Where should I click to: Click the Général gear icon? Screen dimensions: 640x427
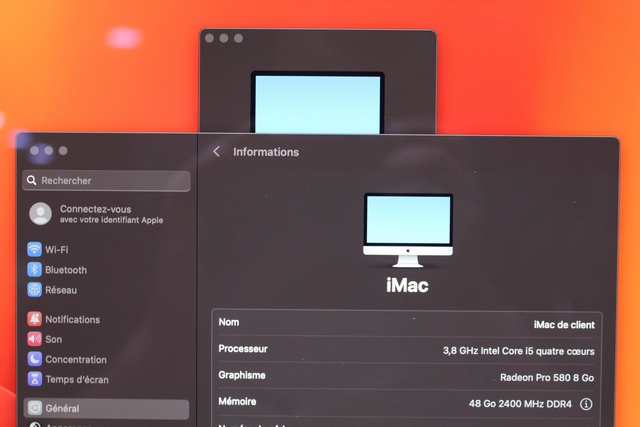35,408
